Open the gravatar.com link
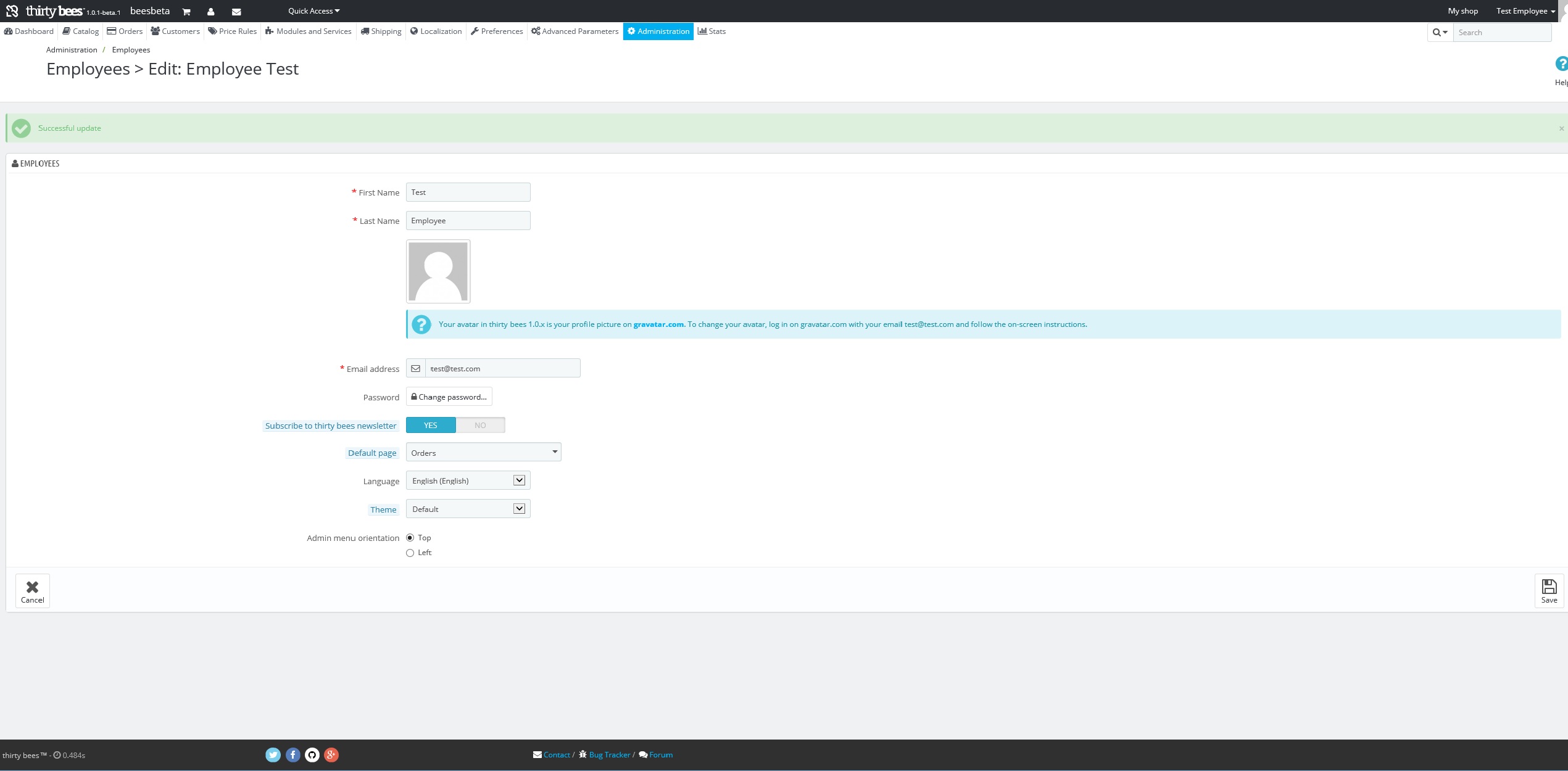Image resolution: width=1568 pixels, height=771 pixels. (x=658, y=324)
